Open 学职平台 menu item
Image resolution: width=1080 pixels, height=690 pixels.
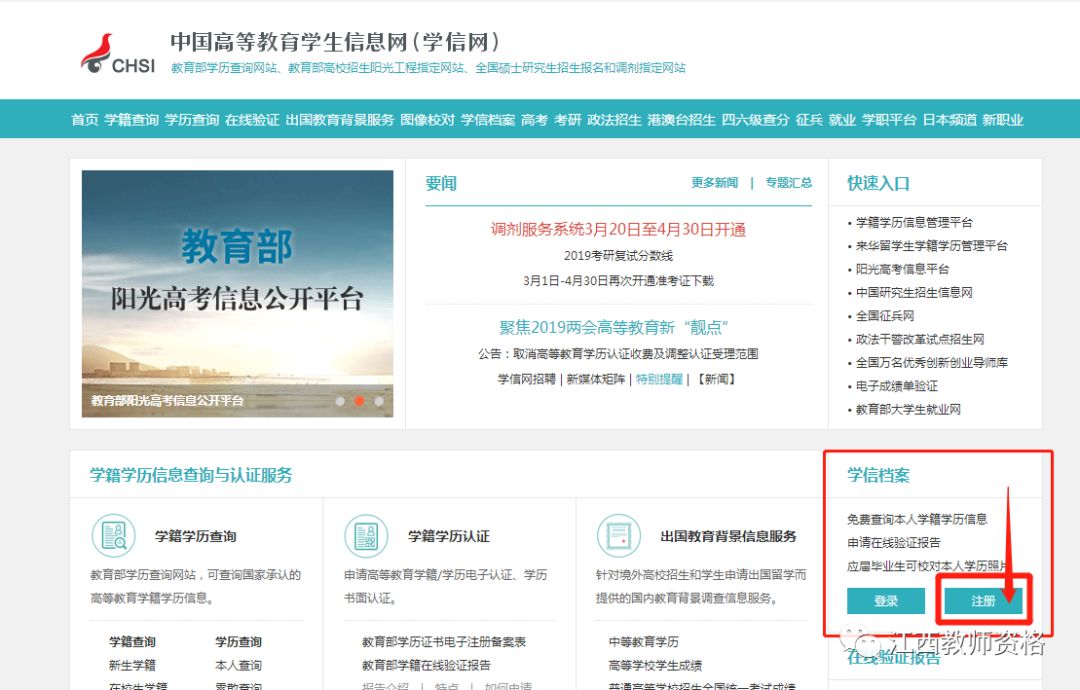(889, 120)
